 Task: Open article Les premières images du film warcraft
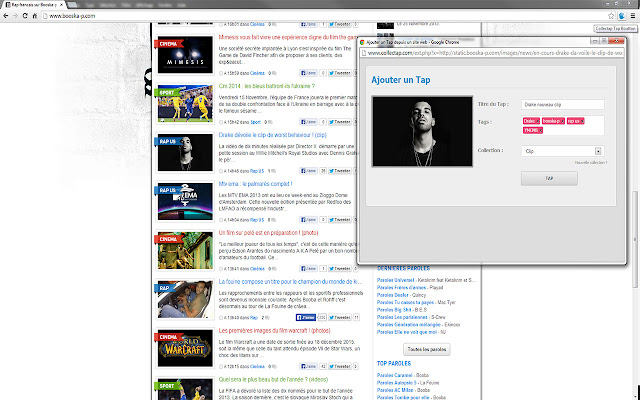pos(274,331)
